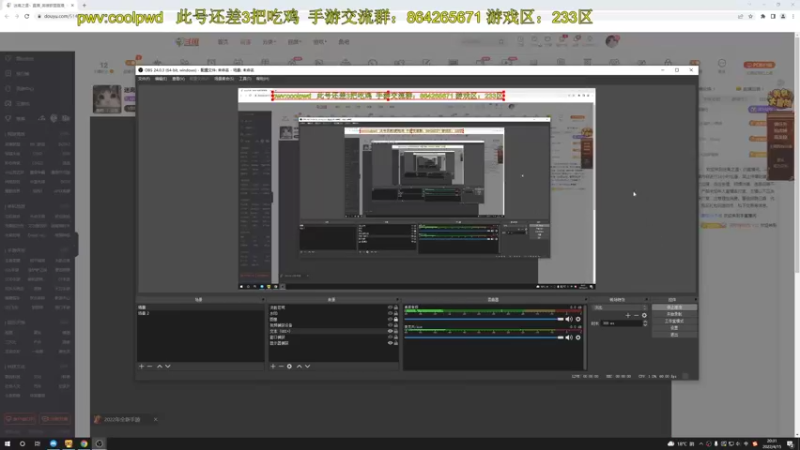This screenshot has height=450, width=800.
Task: Open transition properties gear icon
Action: pyautogui.click(x=644, y=315)
